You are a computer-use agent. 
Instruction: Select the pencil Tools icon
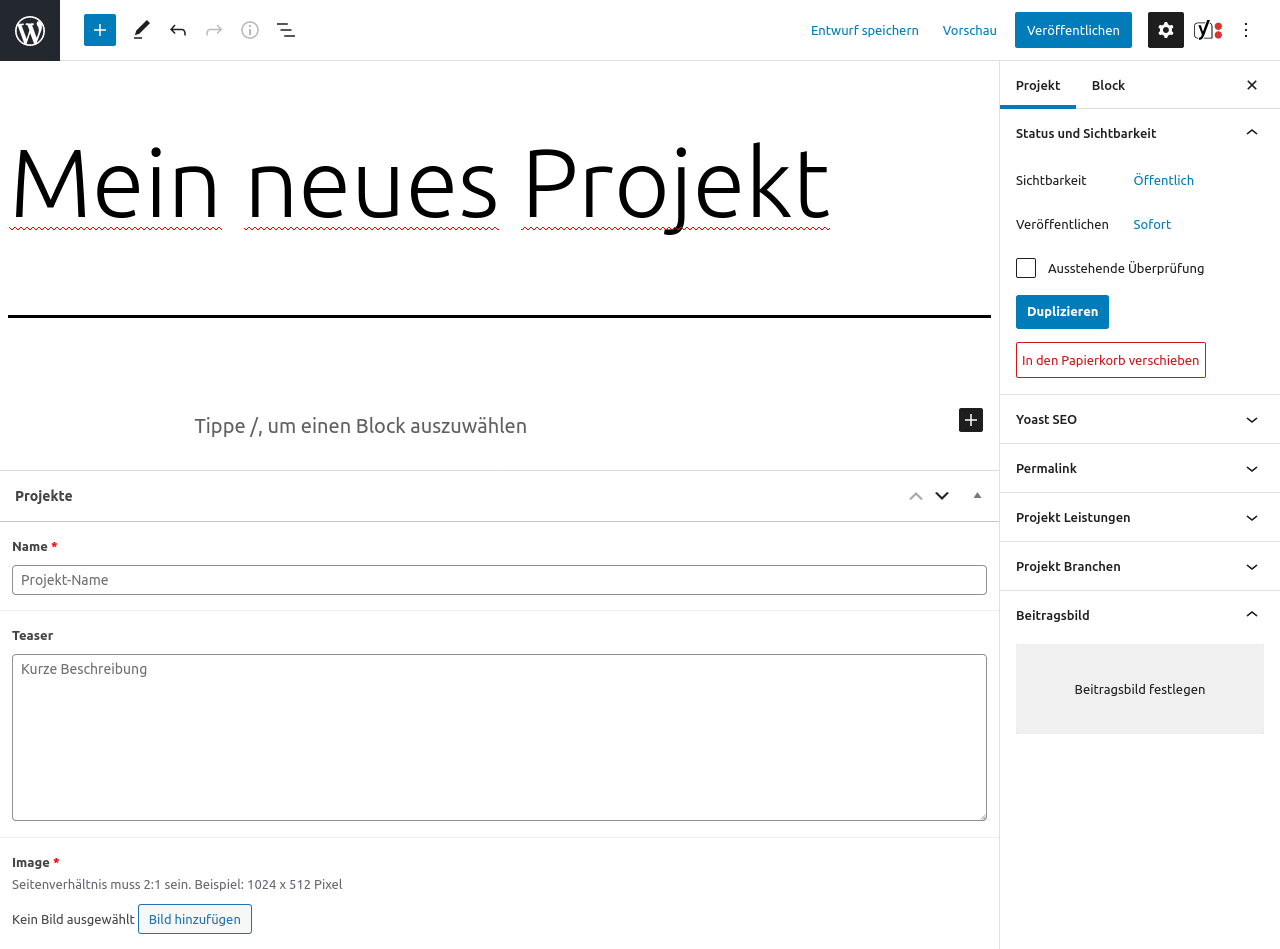pyautogui.click(x=142, y=30)
